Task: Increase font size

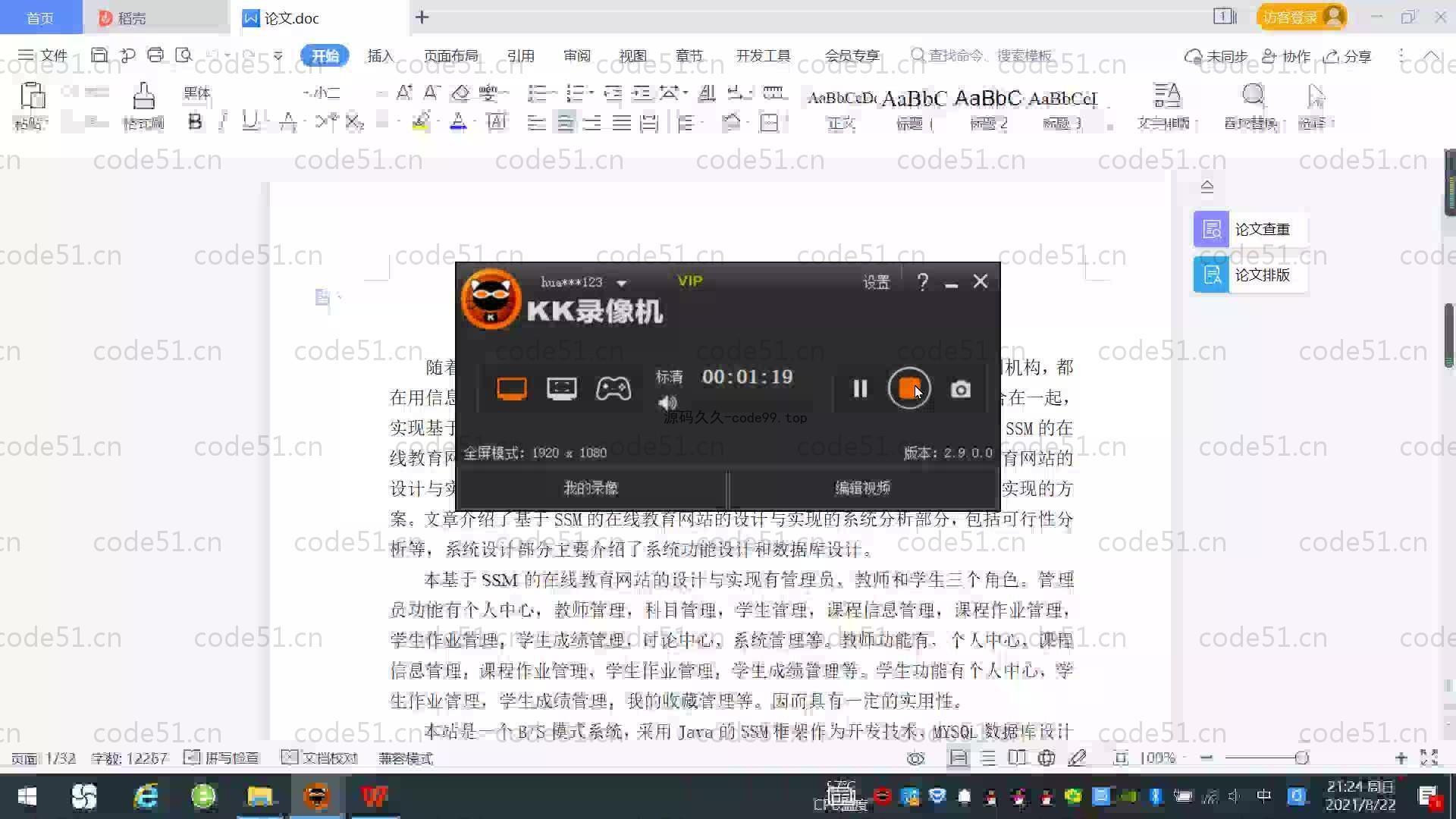Action: tap(405, 93)
